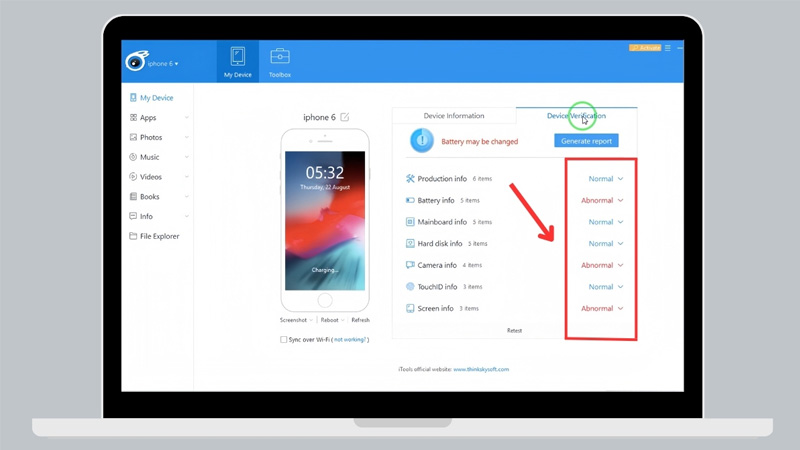This screenshot has width=800, height=450.
Task: Click the Info chat icon in sidebar
Action: 133,216
